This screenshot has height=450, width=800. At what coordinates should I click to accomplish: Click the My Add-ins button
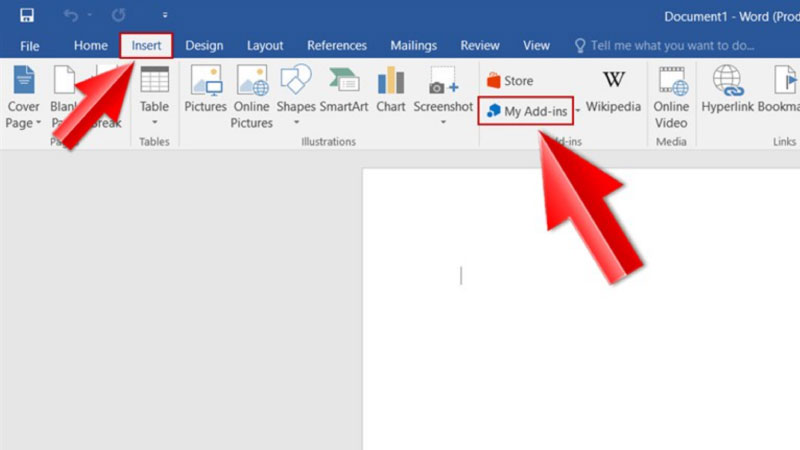[x=526, y=111]
